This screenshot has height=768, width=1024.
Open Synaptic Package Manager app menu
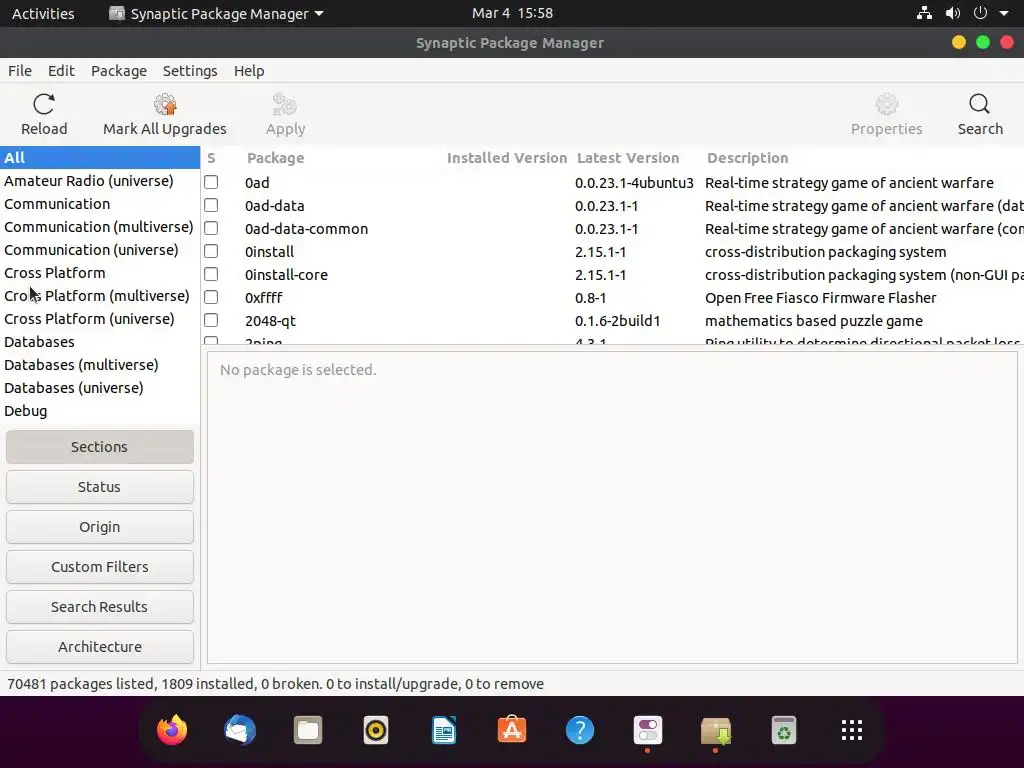coord(216,14)
